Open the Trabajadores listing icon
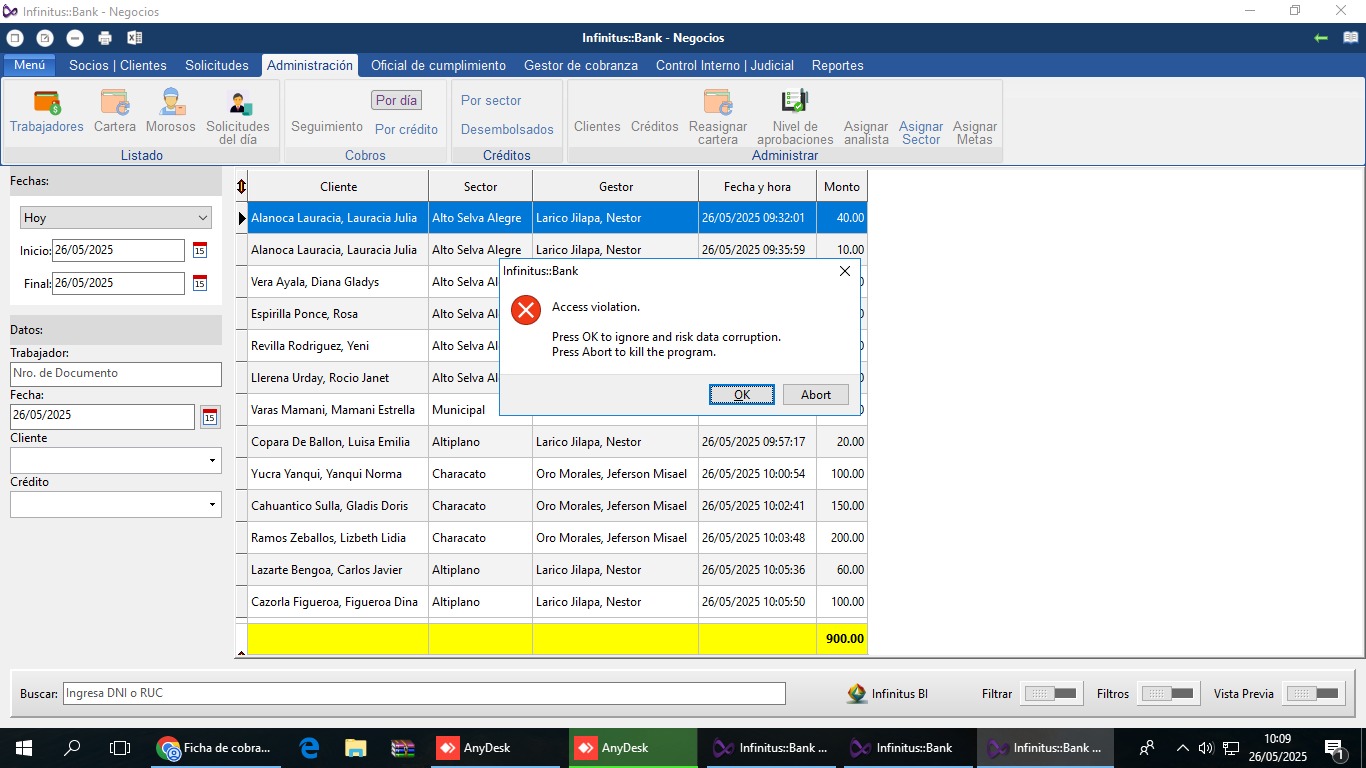1366x768 pixels. tap(47, 103)
